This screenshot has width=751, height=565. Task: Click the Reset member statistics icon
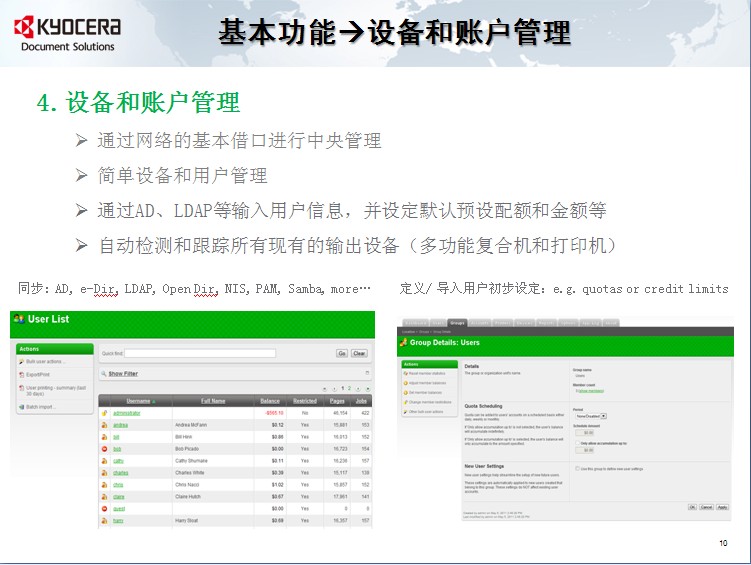coord(405,375)
